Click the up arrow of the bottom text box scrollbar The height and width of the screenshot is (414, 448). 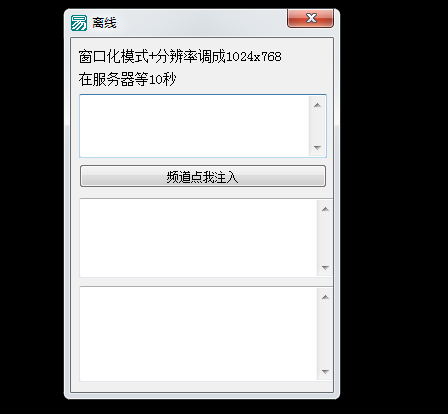(x=325, y=297)
